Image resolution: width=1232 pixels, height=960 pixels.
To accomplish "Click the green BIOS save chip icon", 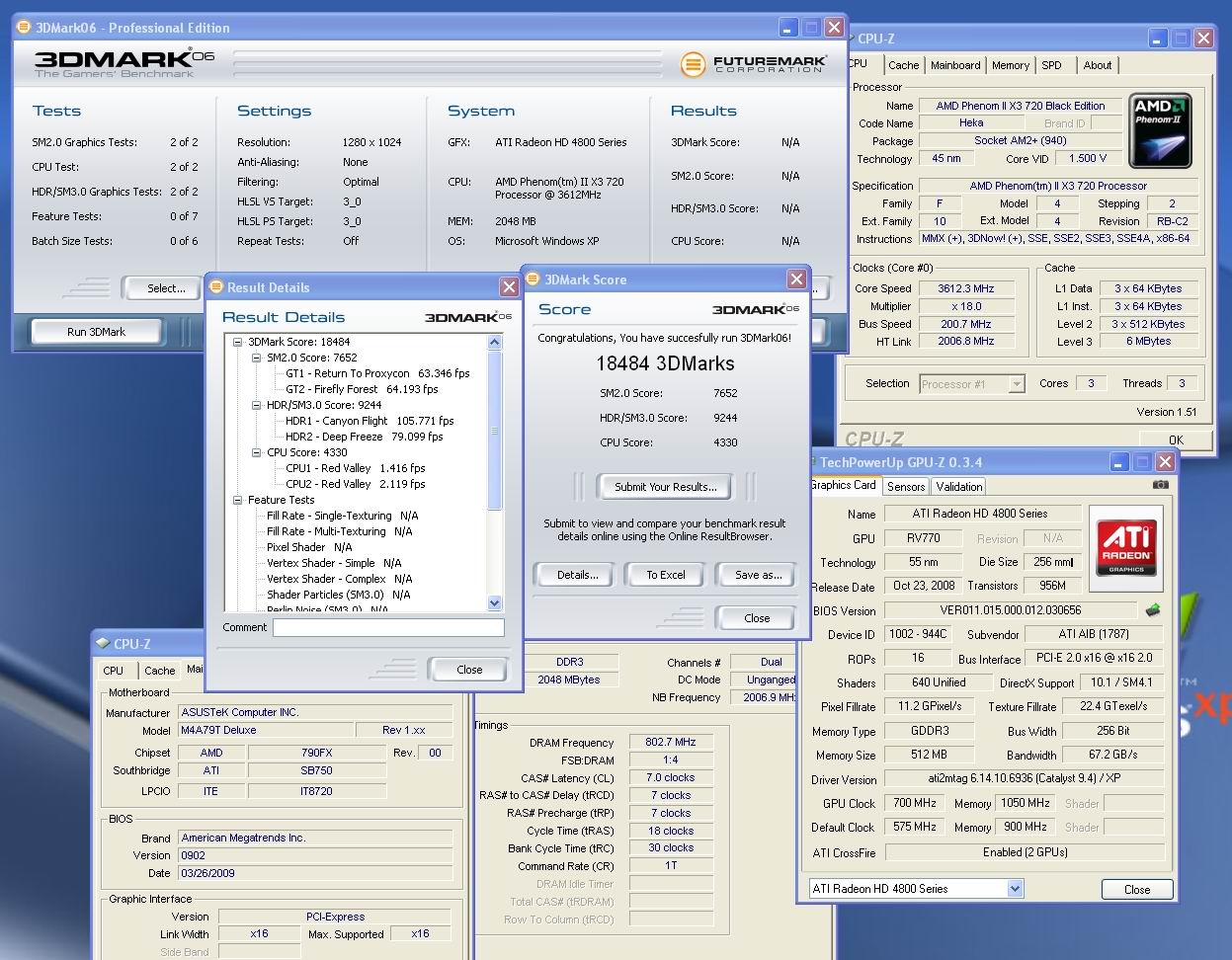I will tap(1152, 610).
